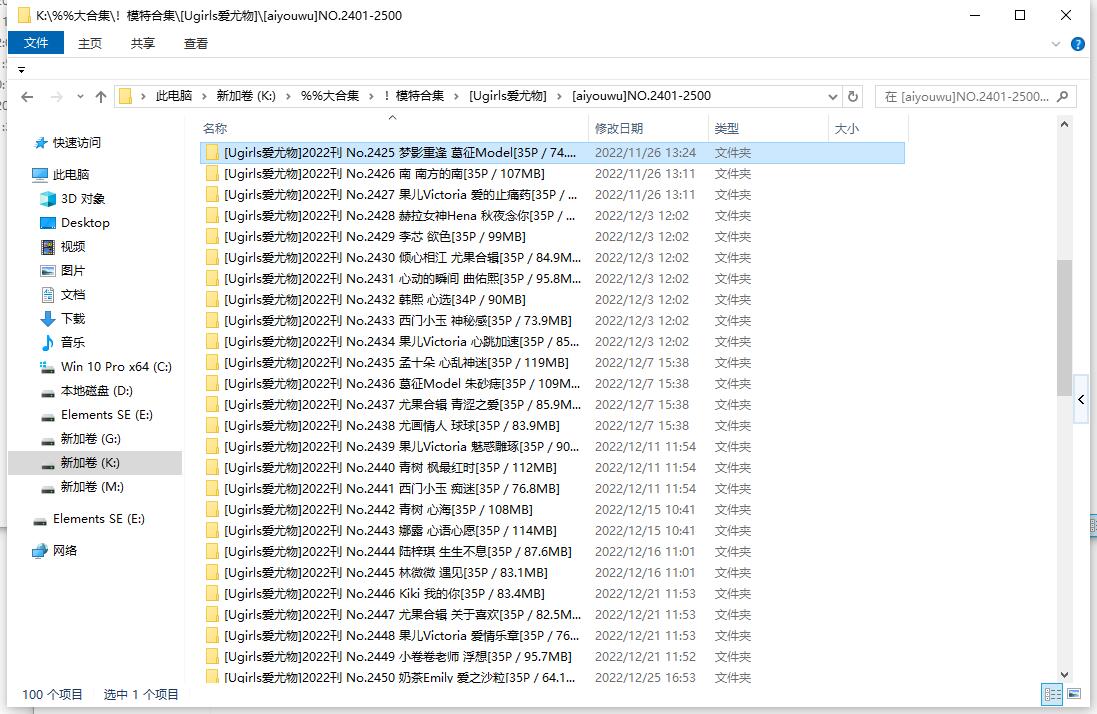Click the search magnifier icon
The width and height of the screenshot is (1097, 714).
click(x=1063, y=97)
